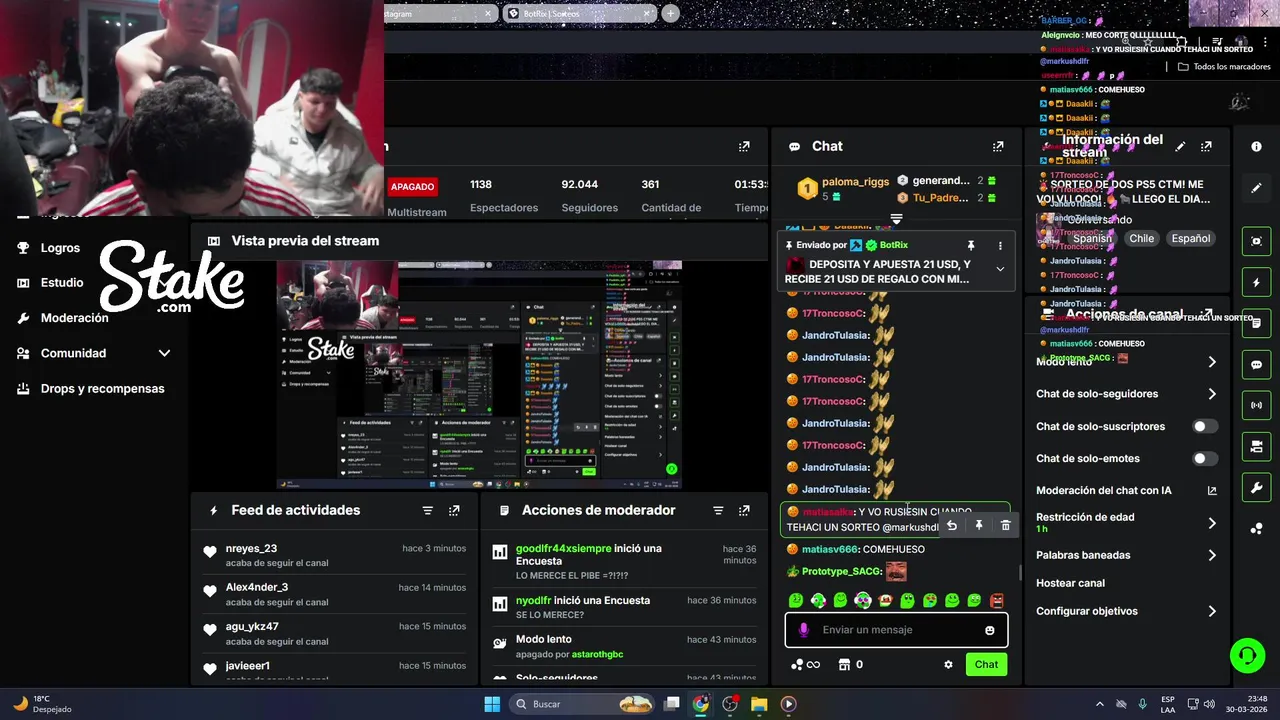1280x720 pixels.
Task: Click the green Chat send button
Action: pos(986,664)
